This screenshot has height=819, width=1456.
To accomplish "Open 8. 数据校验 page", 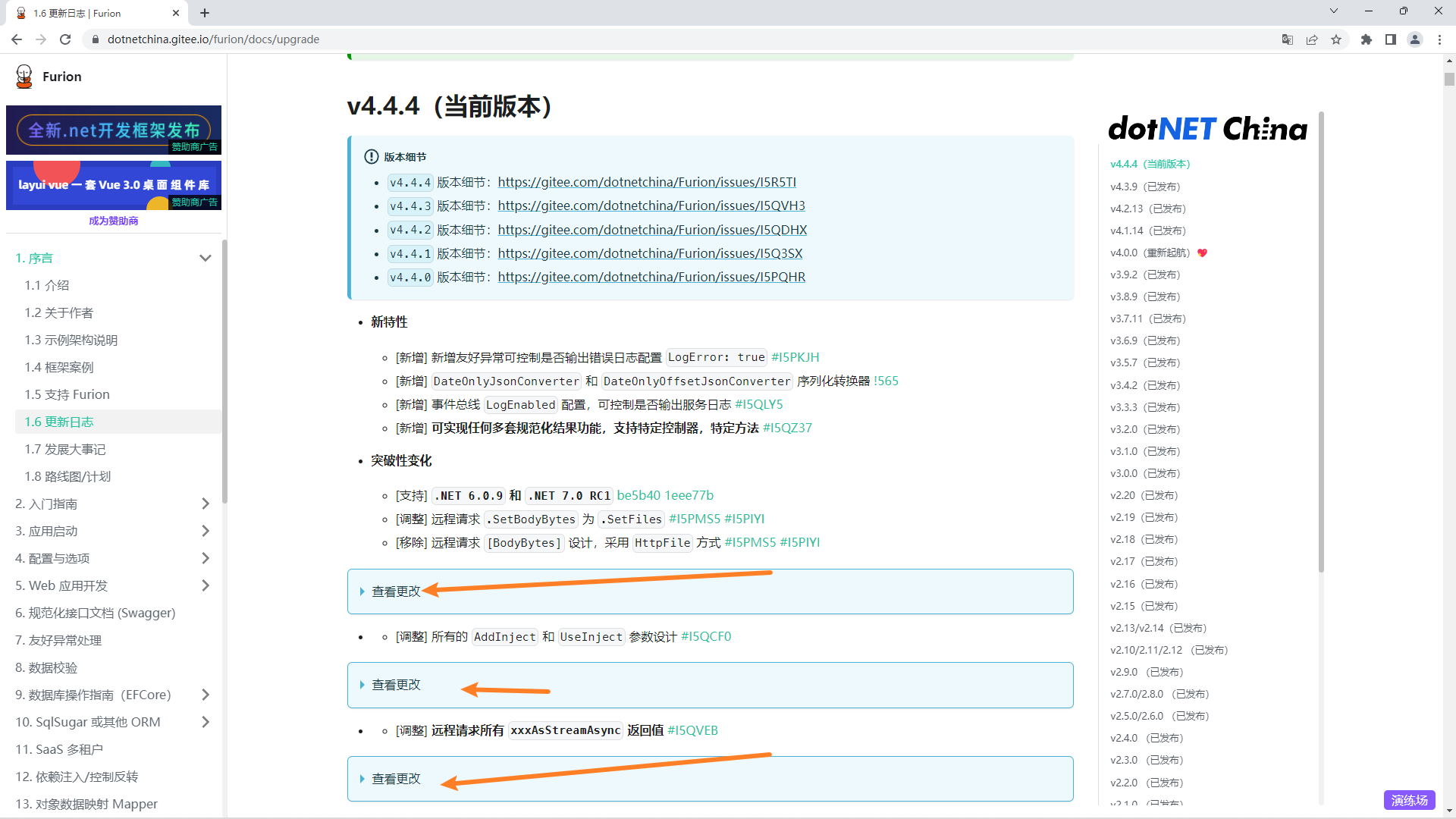I will coord(45,667).
